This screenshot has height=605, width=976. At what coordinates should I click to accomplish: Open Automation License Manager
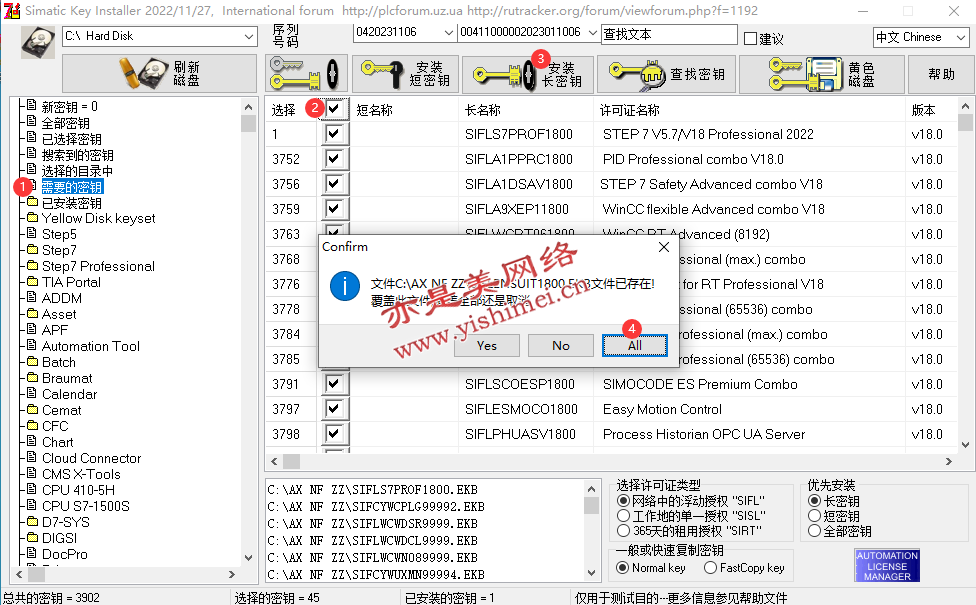click(x=887, y=566)
